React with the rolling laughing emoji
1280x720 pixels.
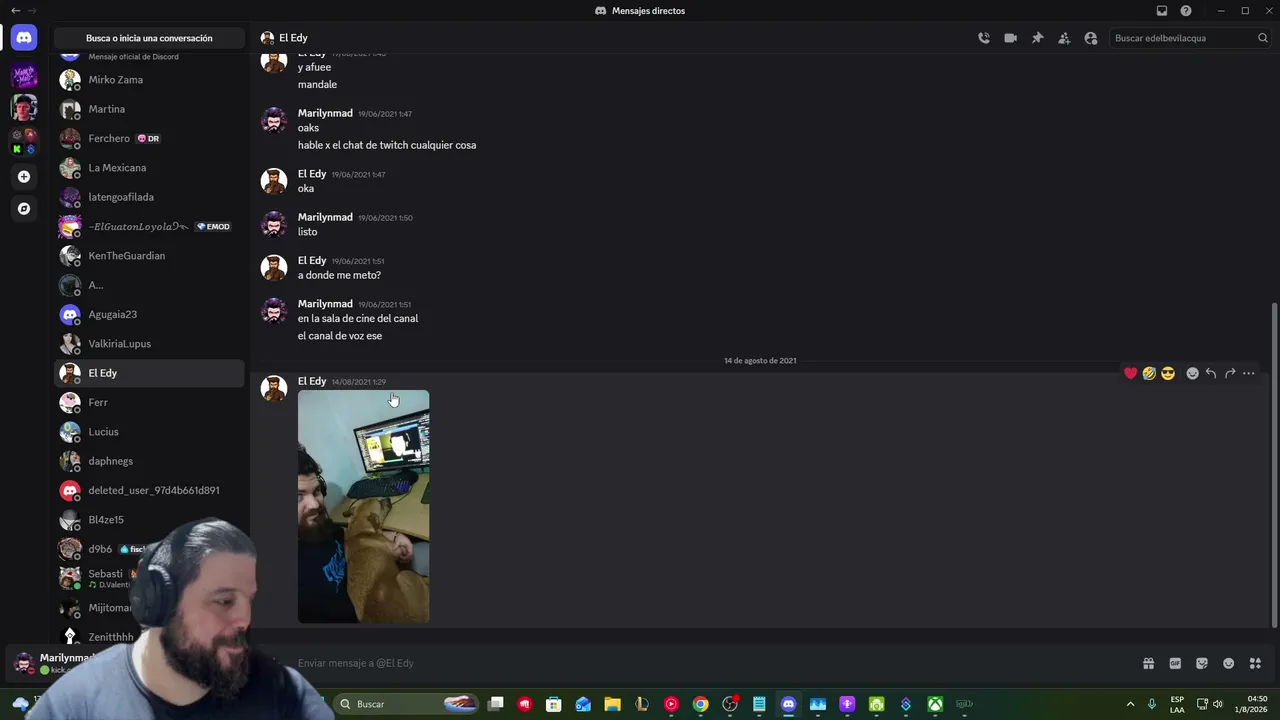point(1149,373)
